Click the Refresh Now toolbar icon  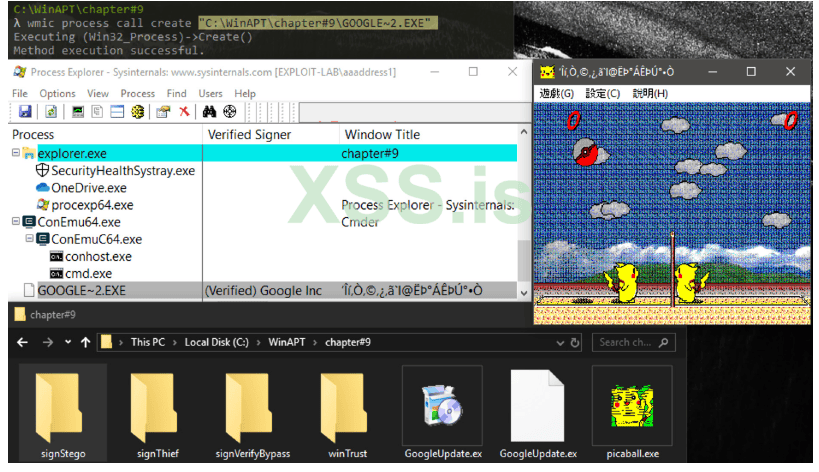(x=51, y=111)
